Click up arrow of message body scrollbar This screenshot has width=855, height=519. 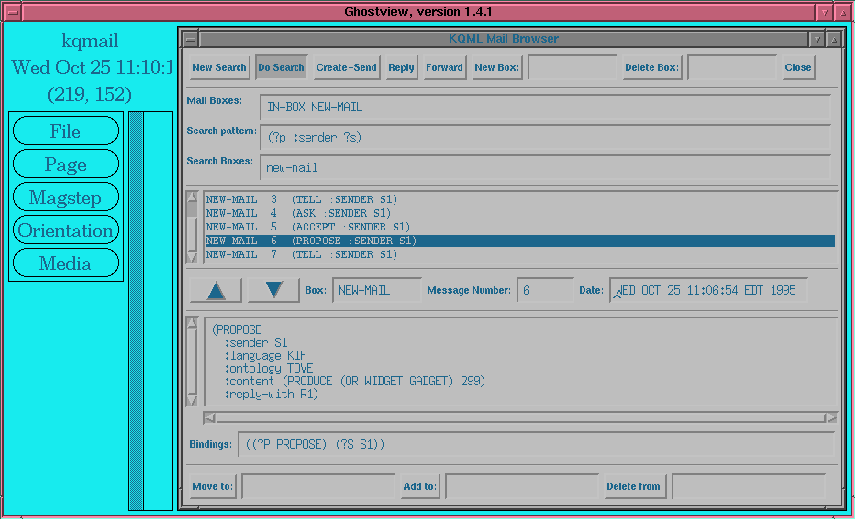(191, 323)
